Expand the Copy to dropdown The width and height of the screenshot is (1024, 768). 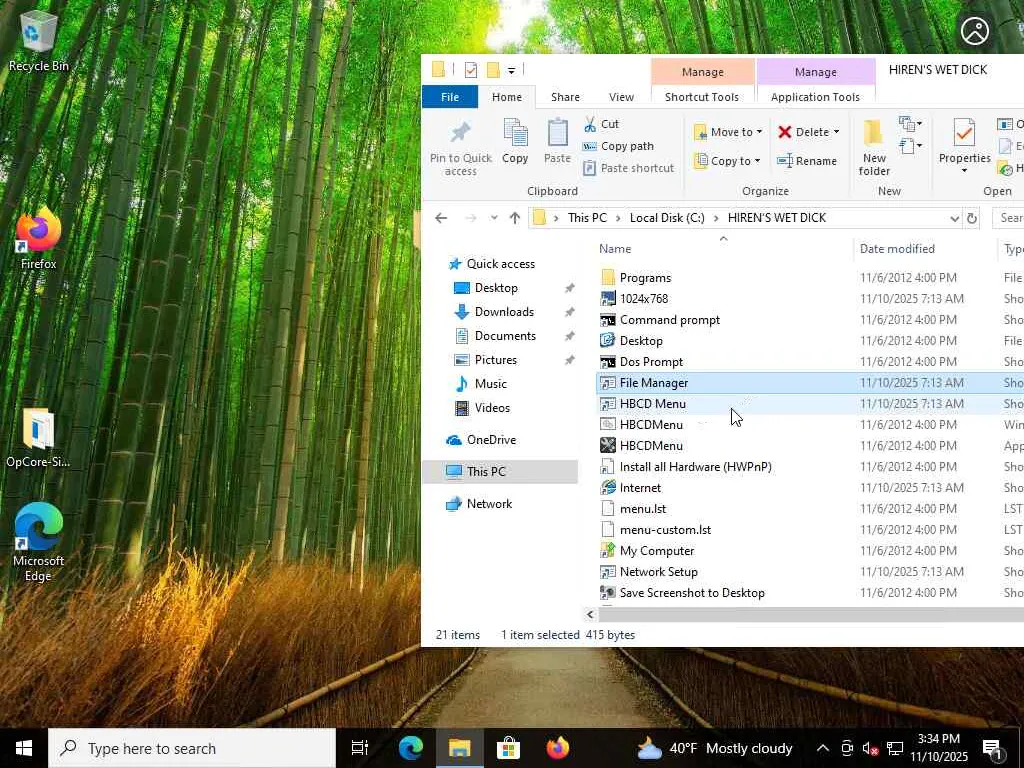[x=757, y=161]
